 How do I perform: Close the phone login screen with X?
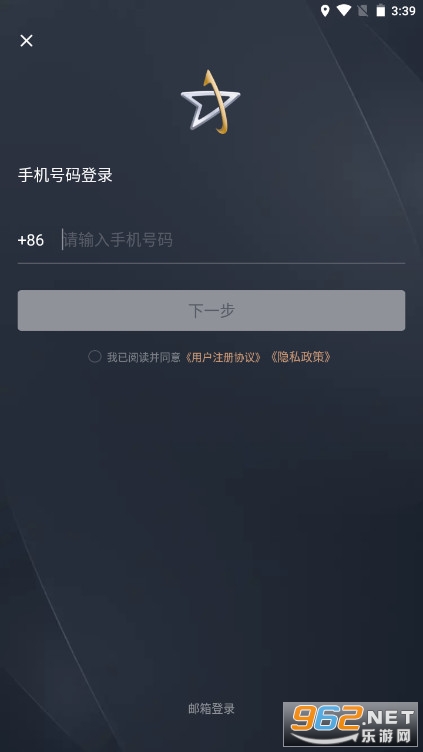26,41
